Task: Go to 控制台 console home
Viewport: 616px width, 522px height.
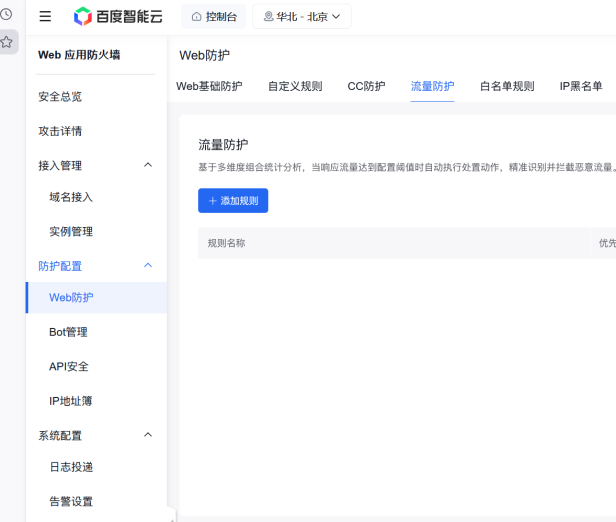Action: (214, 16)
